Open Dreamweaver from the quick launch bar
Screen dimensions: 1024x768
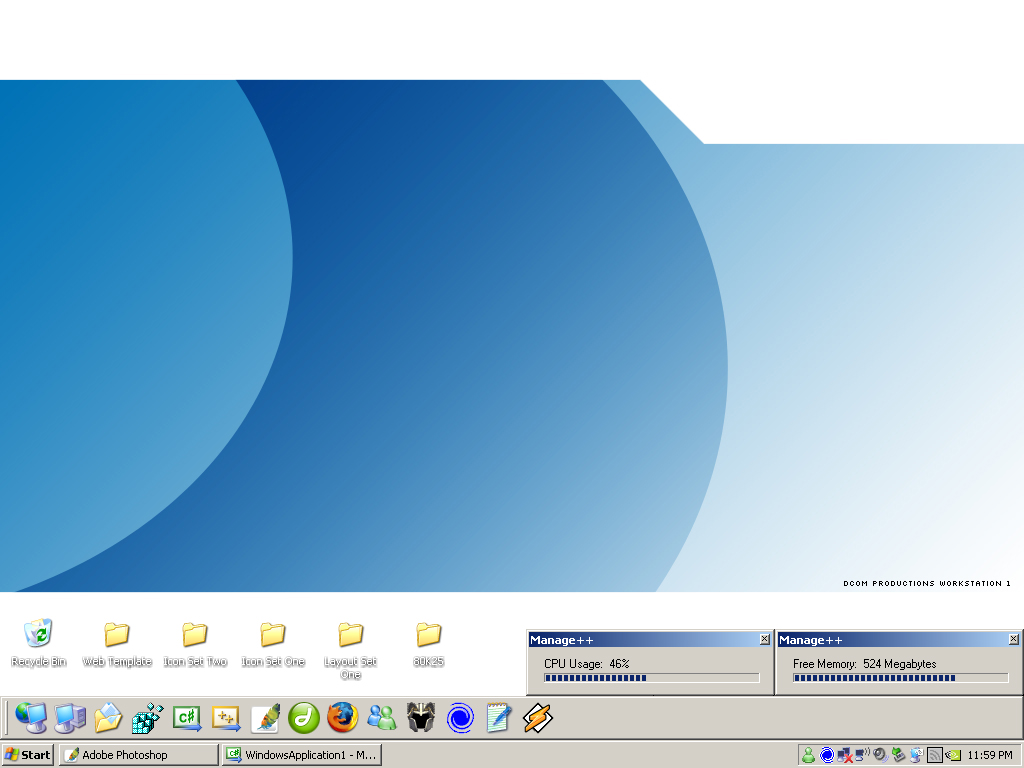(x=304, y=717)
